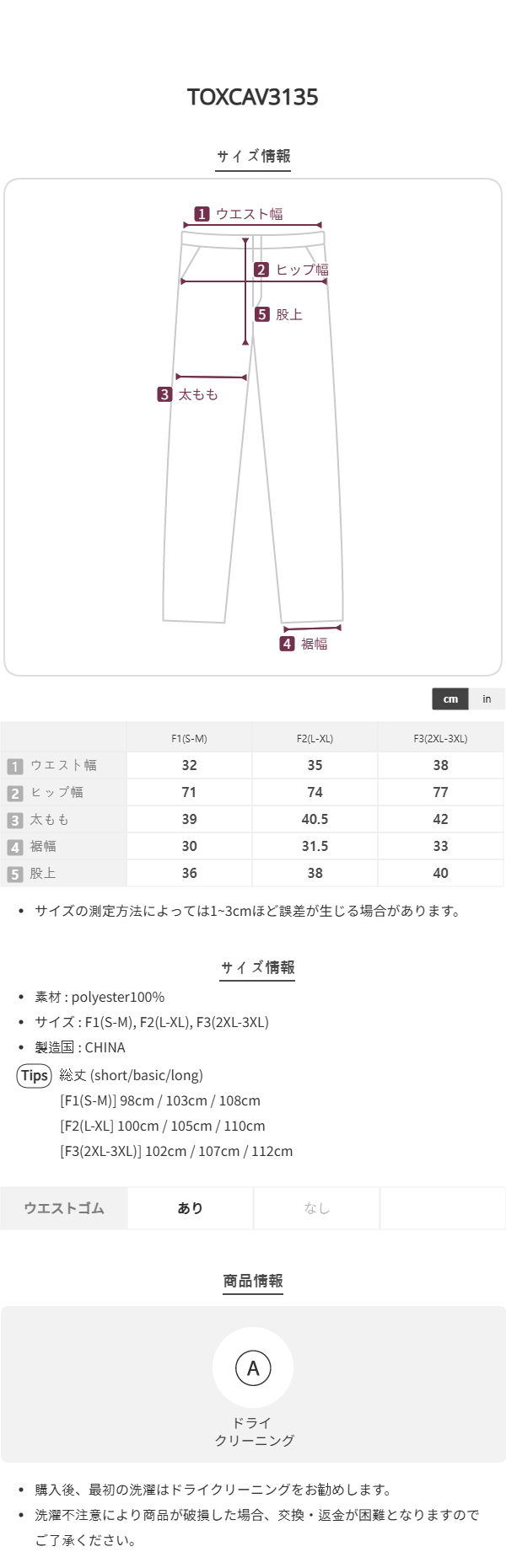Click the number 1 waist width badge in diagram
Viewport: 506px width, 1568px height.
[202, 214]
